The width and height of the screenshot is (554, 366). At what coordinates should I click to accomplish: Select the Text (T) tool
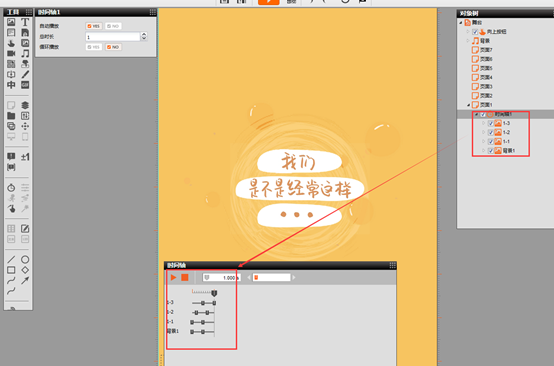[x=25, y=22]
